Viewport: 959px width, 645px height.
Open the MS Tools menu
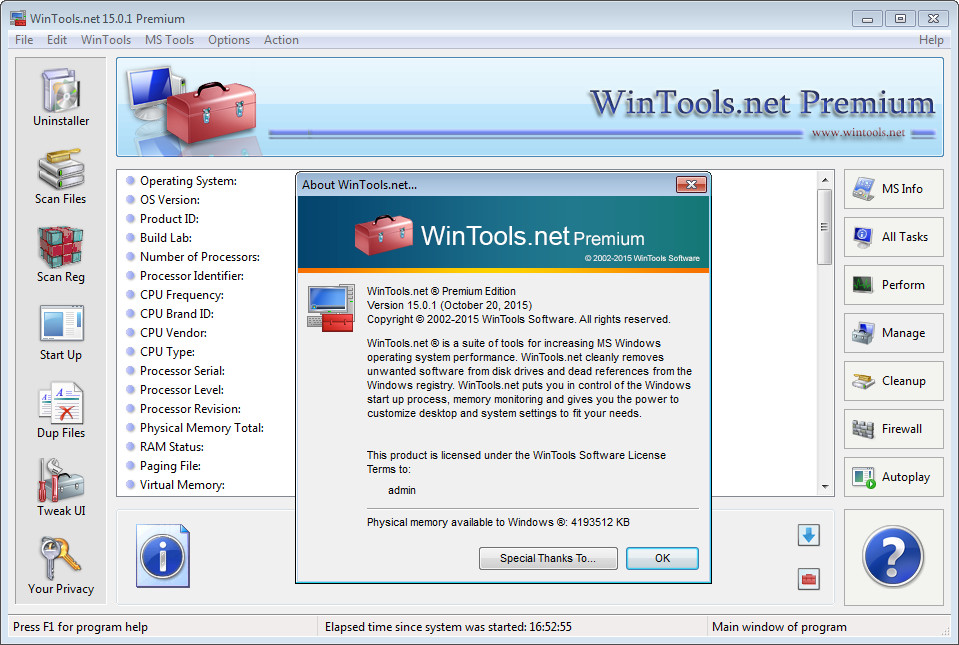click(x=169, y=40)
